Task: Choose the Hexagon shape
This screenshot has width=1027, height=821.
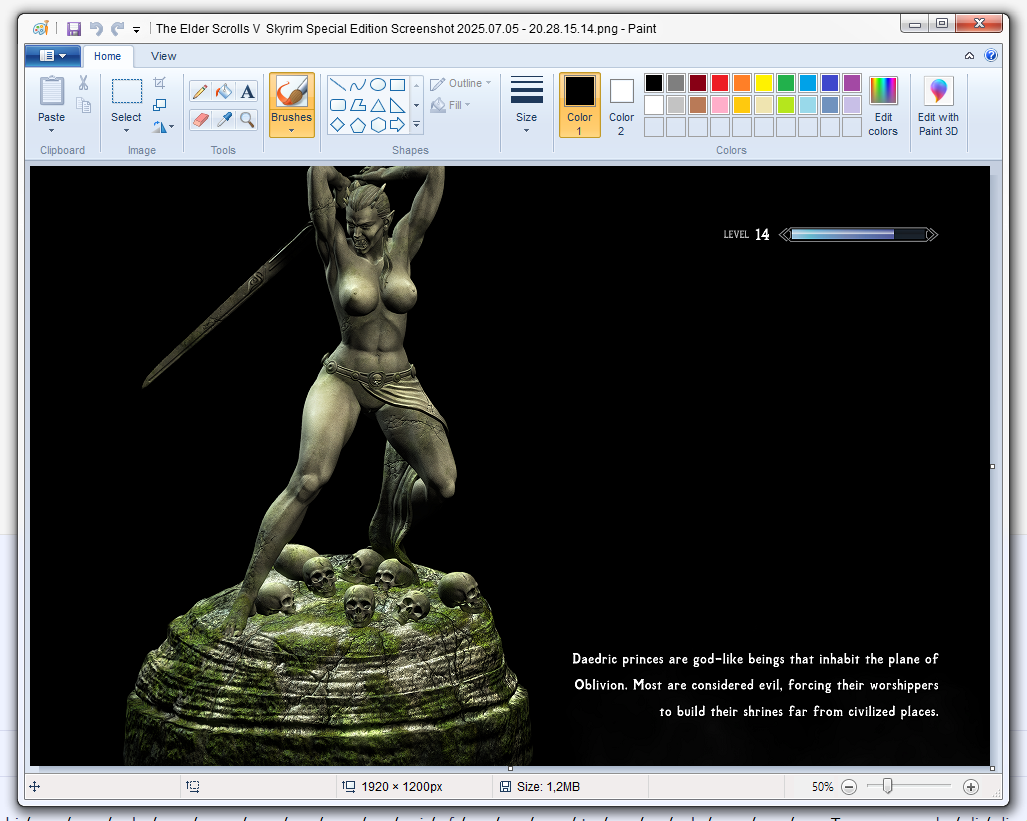Action: tap(378, 124)
